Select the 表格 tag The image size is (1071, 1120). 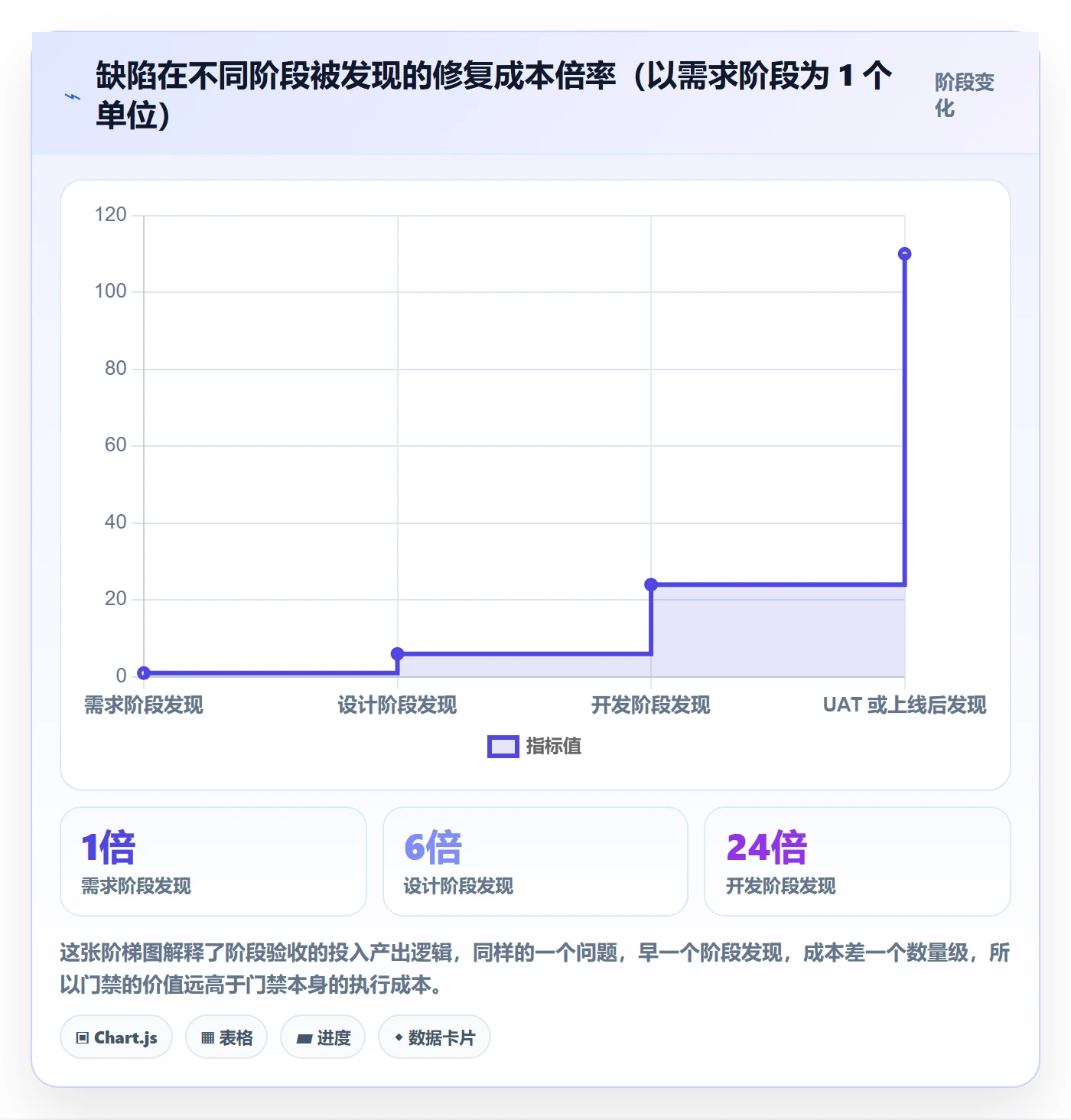click(x=226, y=1037)
